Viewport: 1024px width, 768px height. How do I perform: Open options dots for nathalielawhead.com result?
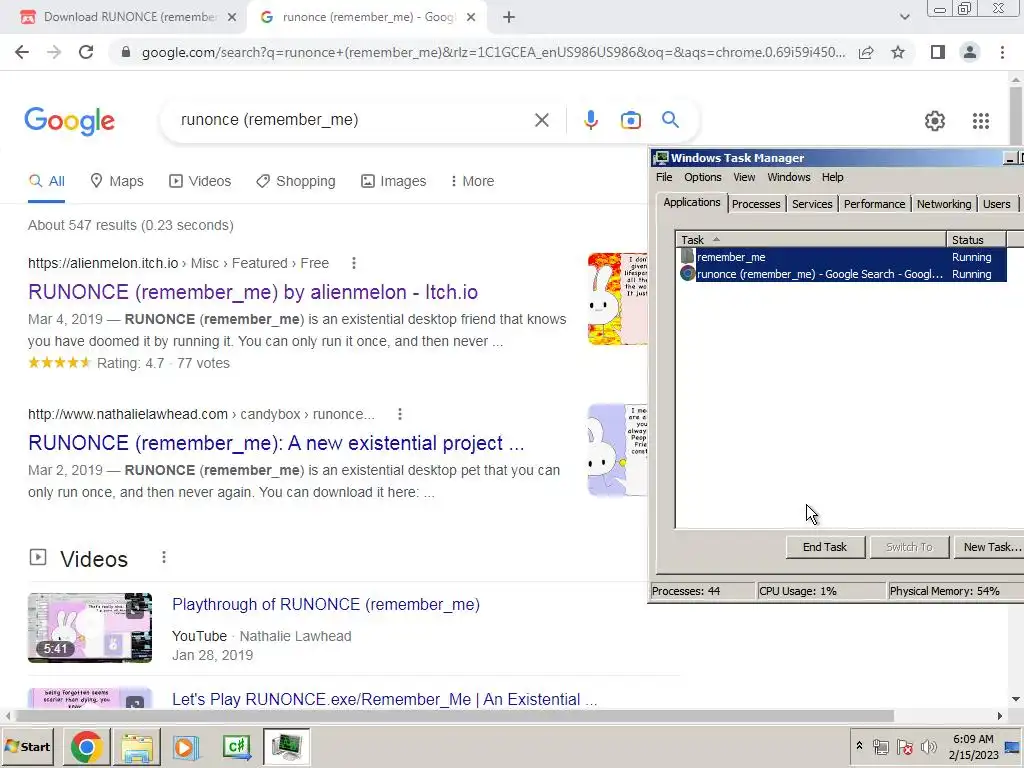pos(400,414)
